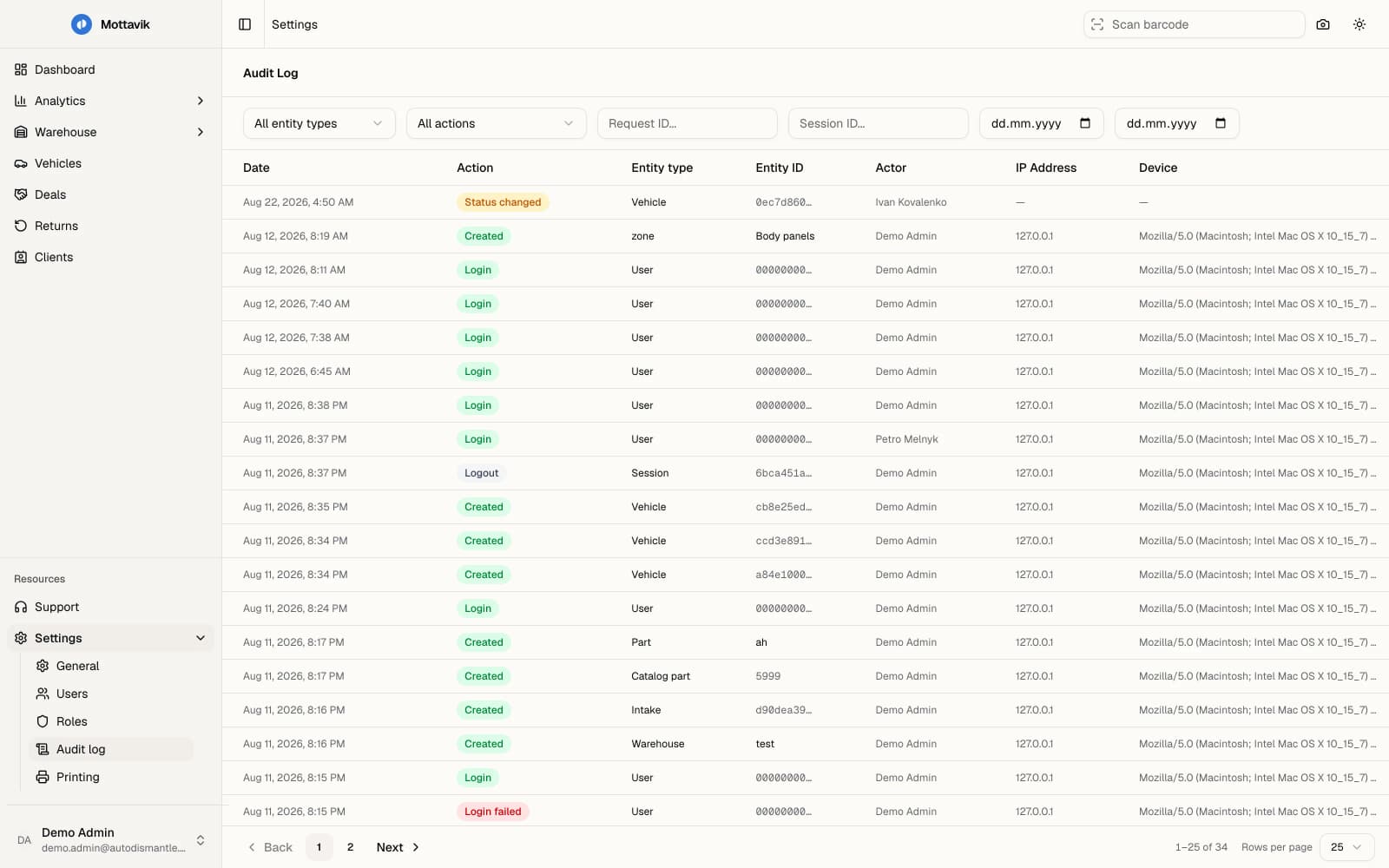The height and width of the screenshot is (868, 1389).
Task: Go to Next page of audit log
Action: (398, 847)
